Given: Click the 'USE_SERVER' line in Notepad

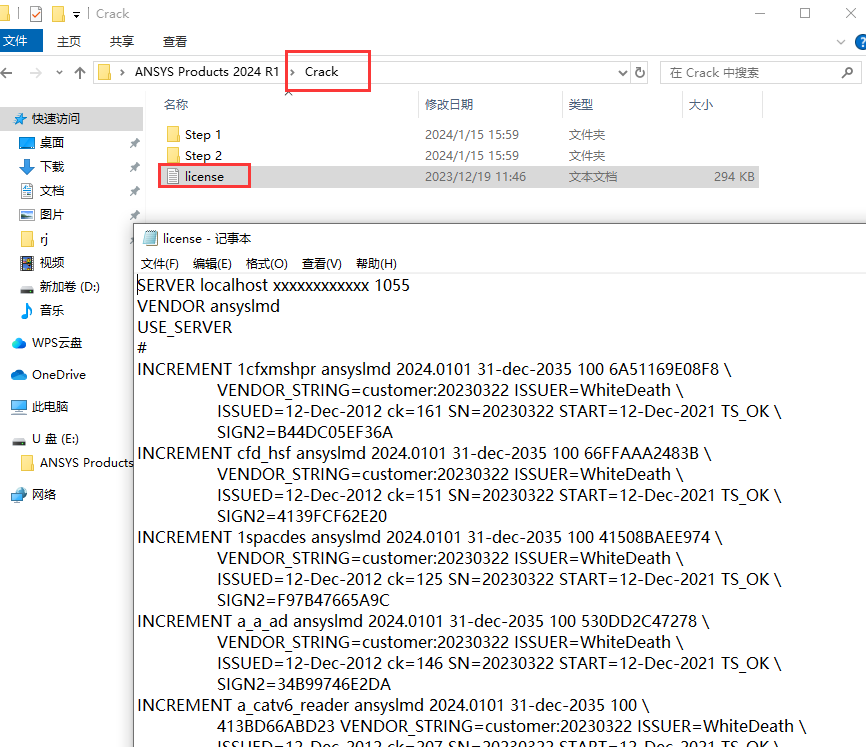Looking at the screenshot, I should [184, 327].
